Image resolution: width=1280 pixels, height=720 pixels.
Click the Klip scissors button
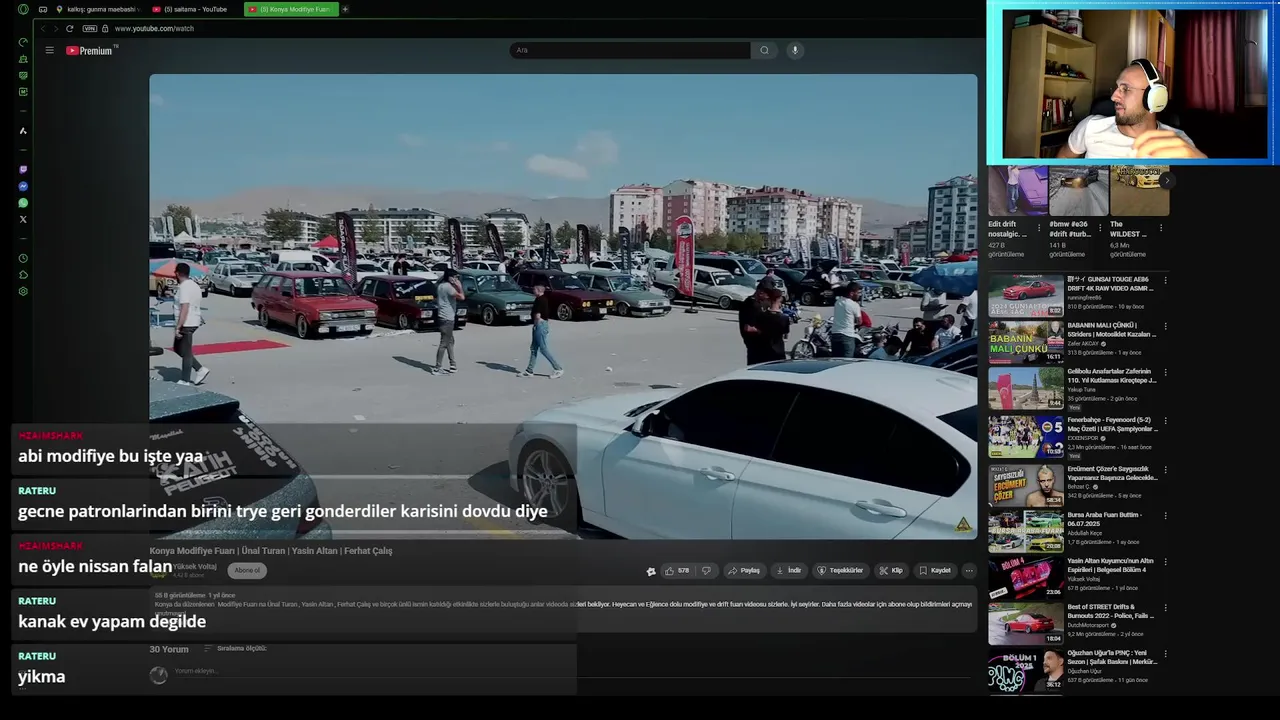click(891, 570)
